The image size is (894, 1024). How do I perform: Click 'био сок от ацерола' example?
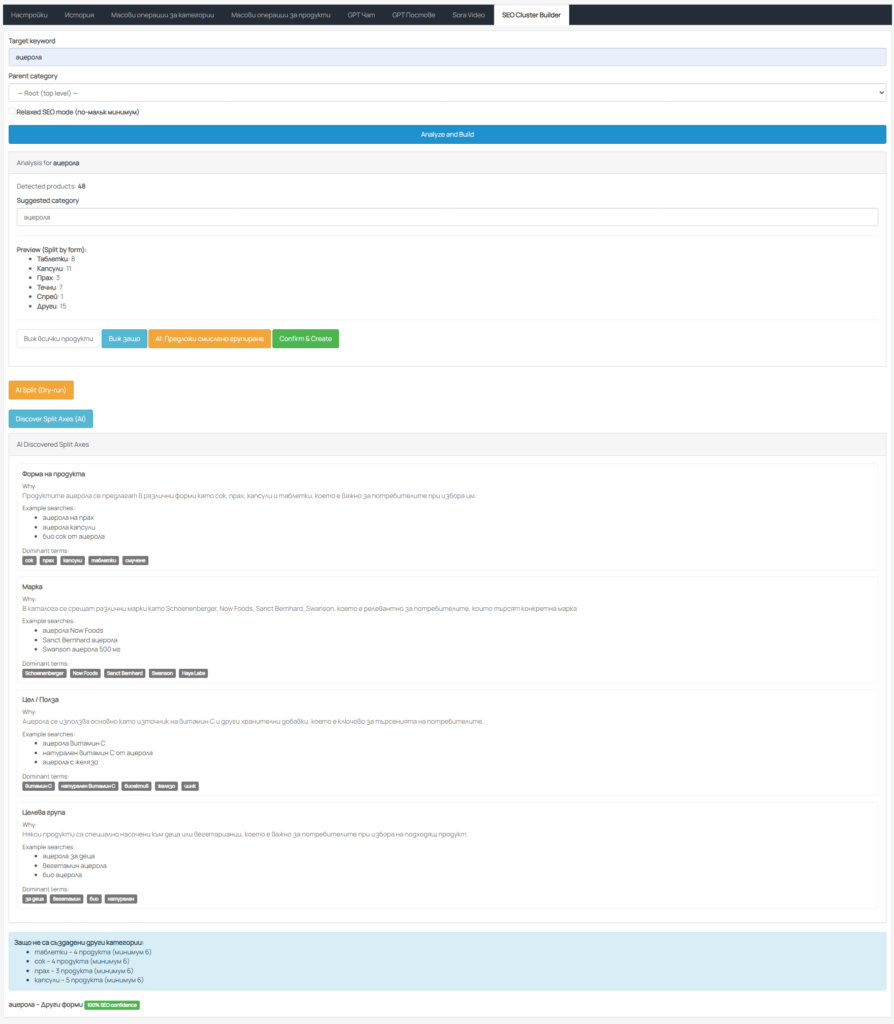point(74,537)
